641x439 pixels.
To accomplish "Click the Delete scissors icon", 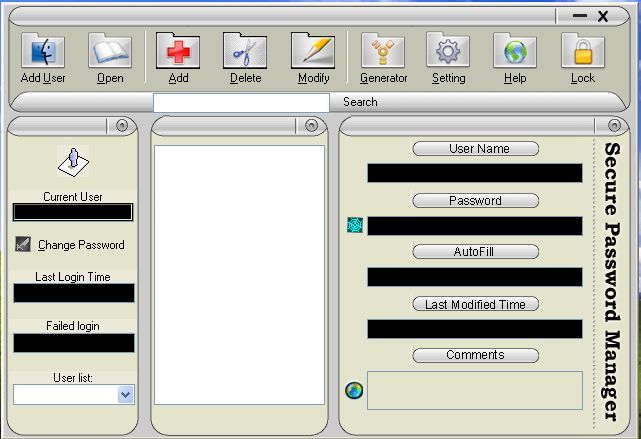I will pos(245,51).
